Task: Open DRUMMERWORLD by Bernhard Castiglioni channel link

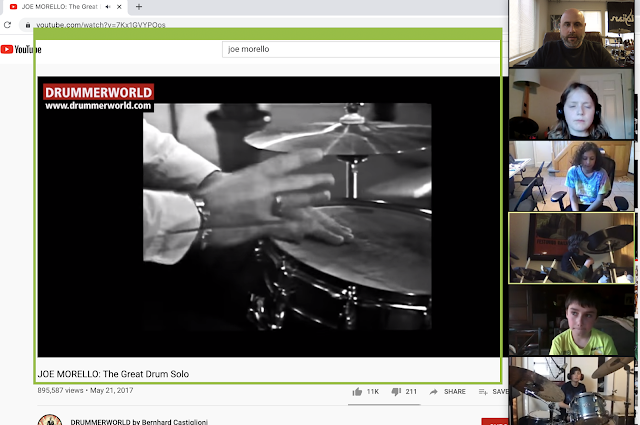Action: [139, 422]
